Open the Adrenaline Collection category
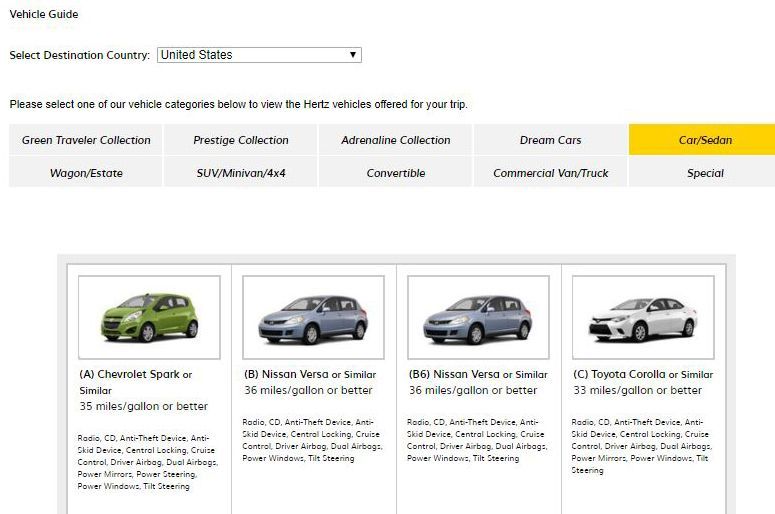This screenshot has width=775, height=514. [x=395, y=140]
